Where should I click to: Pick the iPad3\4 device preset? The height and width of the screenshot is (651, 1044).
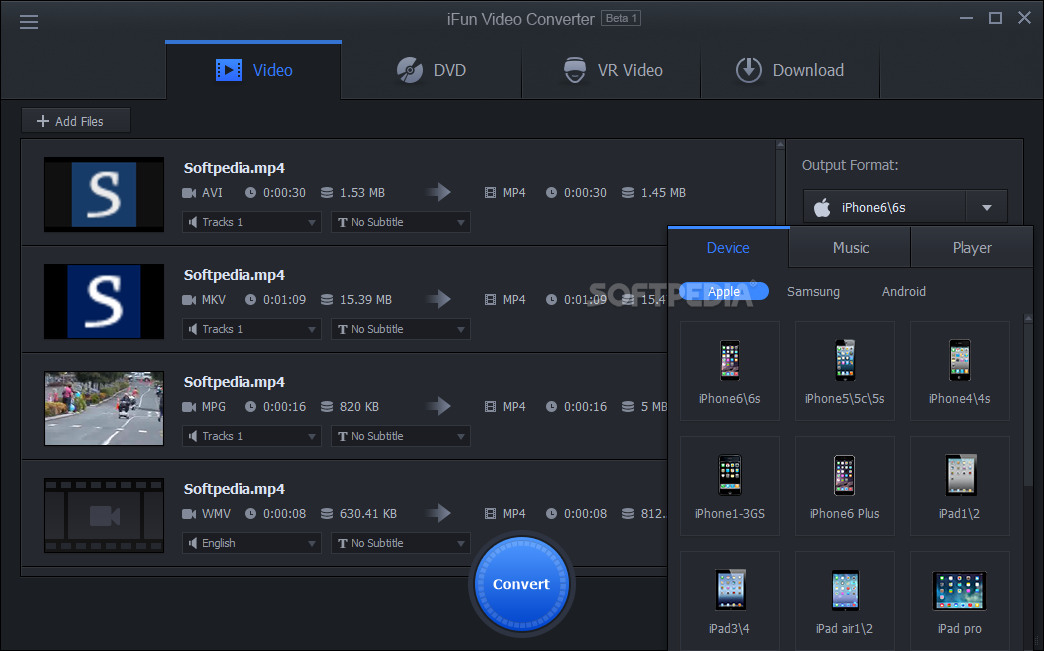point(730,600)
